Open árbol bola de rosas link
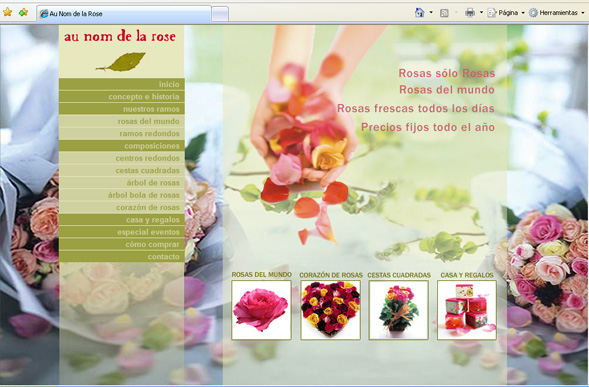589x387 pixels. 122,195
